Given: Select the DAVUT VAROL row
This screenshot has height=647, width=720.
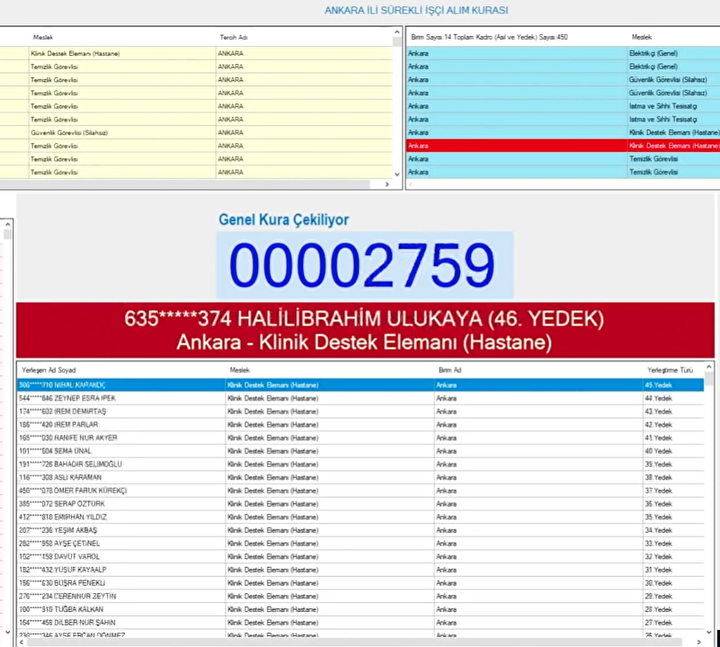Looking at the screenshot, I should coord(360,557).
